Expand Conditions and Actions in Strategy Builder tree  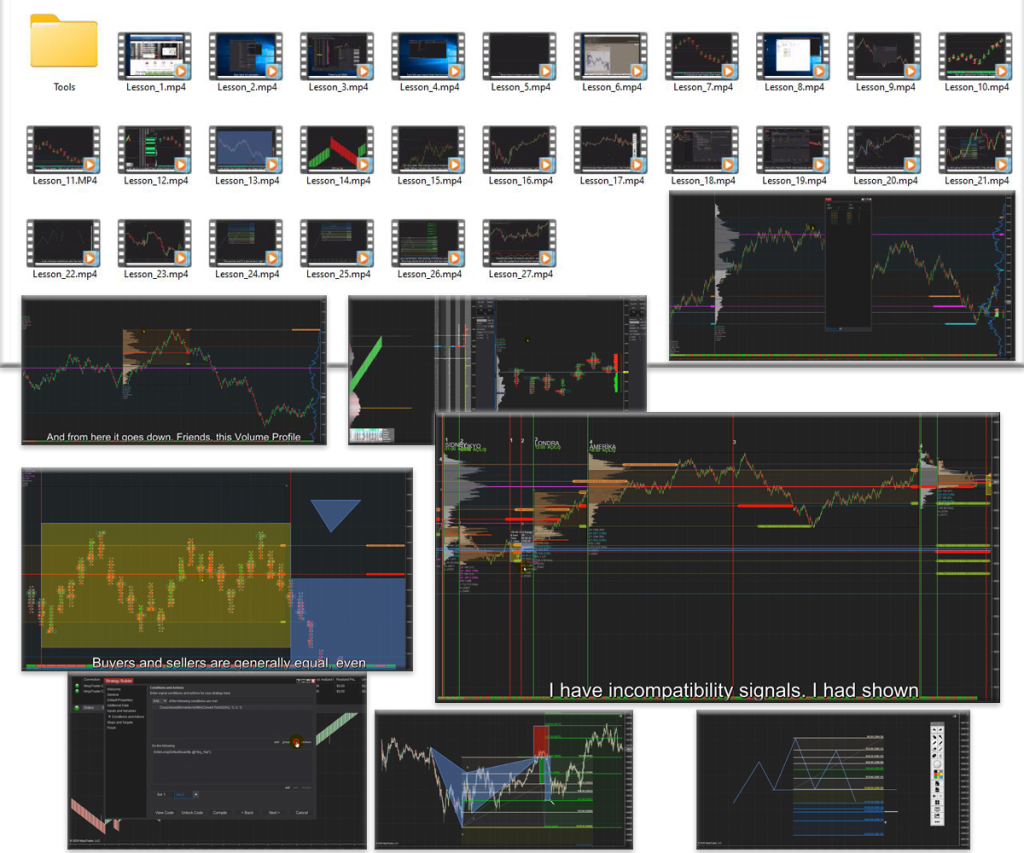125,716
